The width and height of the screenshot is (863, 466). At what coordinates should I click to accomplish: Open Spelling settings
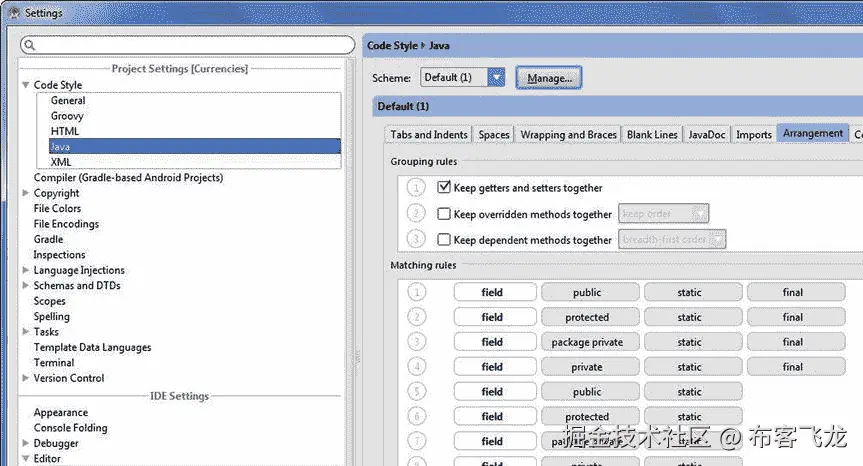(52, 316)
